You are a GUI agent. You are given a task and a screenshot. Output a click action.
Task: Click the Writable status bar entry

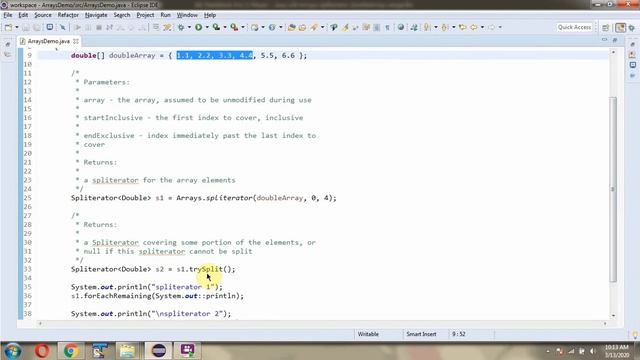pos(368,334)
